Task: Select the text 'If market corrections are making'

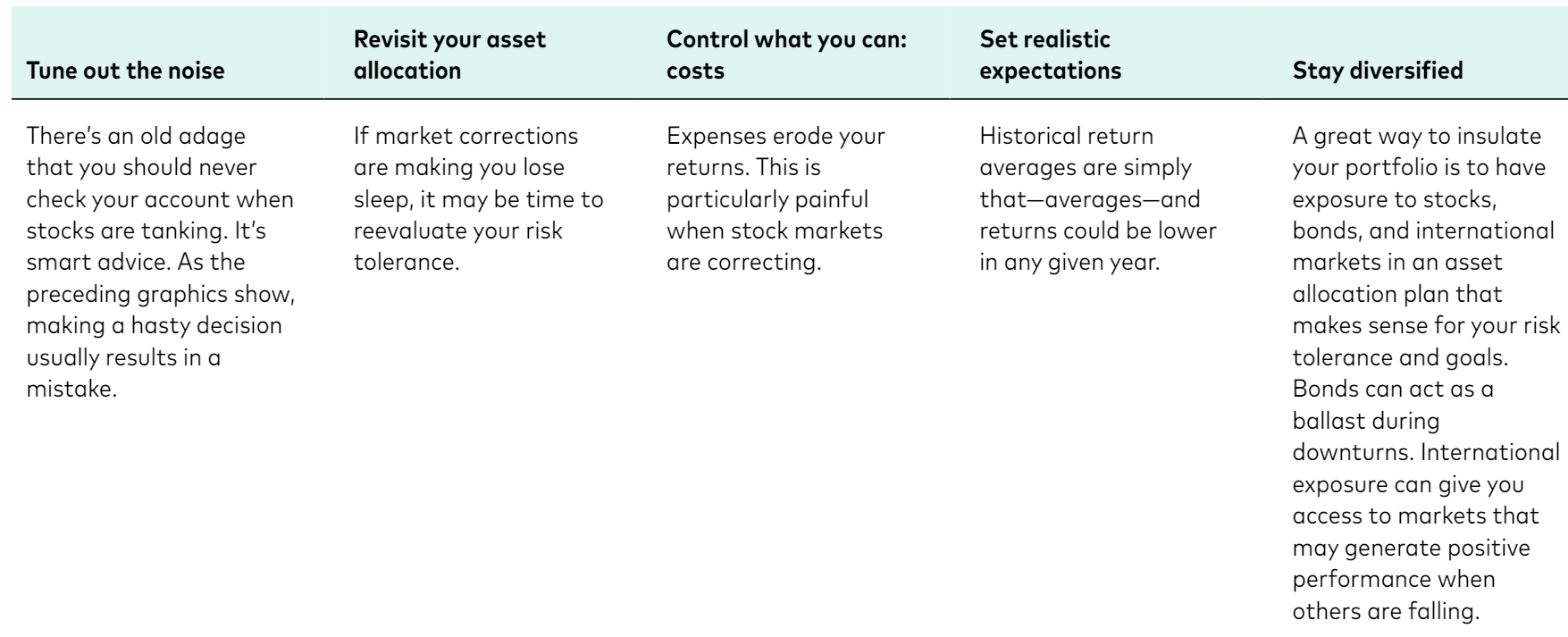Action: pyautogui.click(x=465, y=152)
